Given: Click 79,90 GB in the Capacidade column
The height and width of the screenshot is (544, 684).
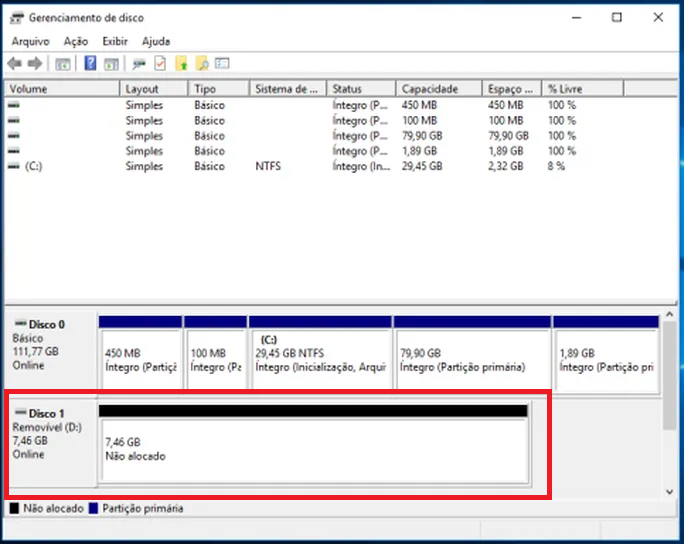Looking at the screenshot, I should pos(422,136).
